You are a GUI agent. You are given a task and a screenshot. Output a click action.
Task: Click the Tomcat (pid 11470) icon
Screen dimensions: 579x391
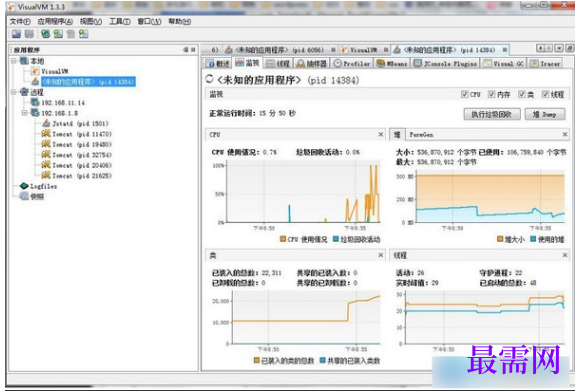pos(46,134)
